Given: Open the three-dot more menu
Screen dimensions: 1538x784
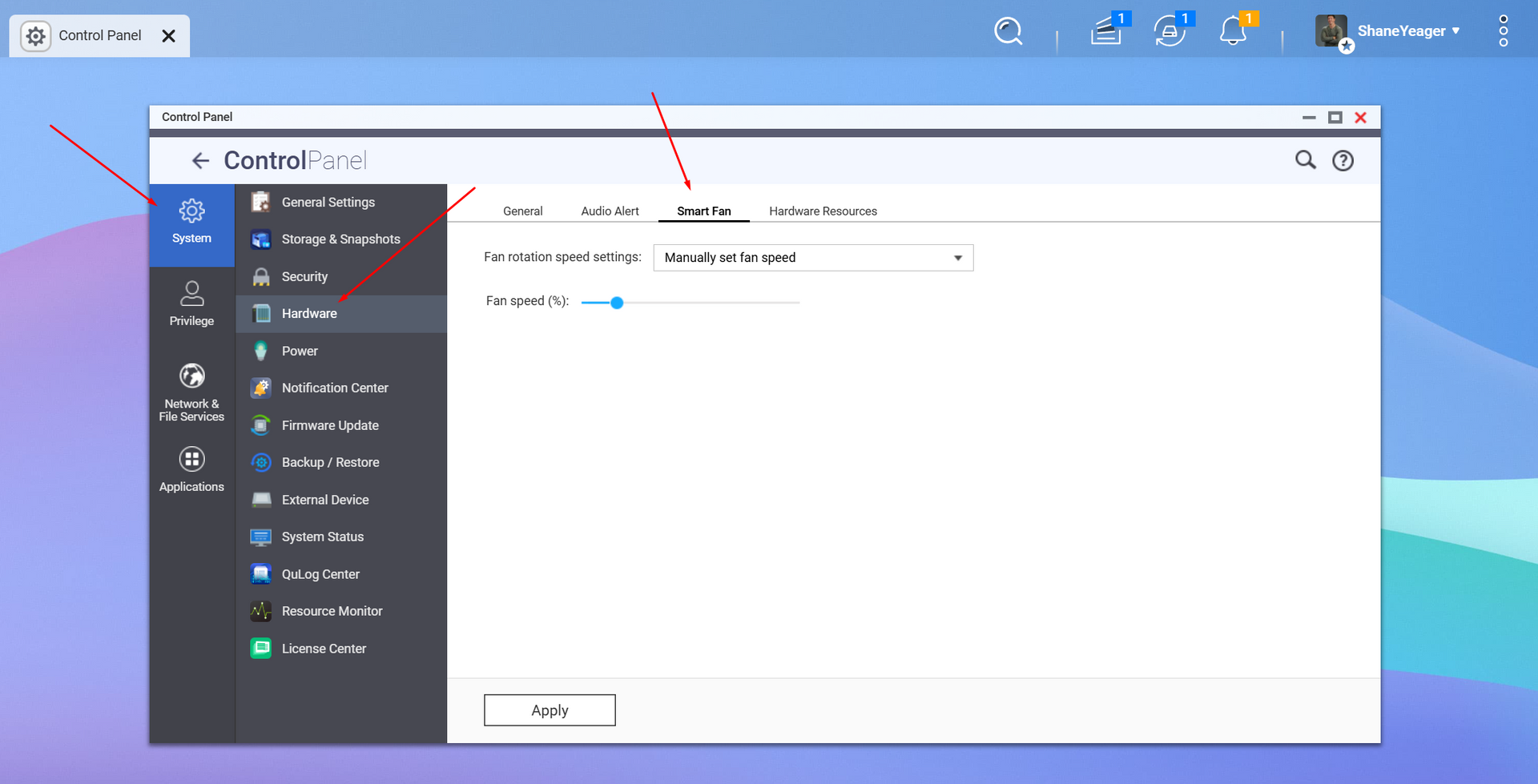Looking at the screenshot, I should pos(1504,31).
